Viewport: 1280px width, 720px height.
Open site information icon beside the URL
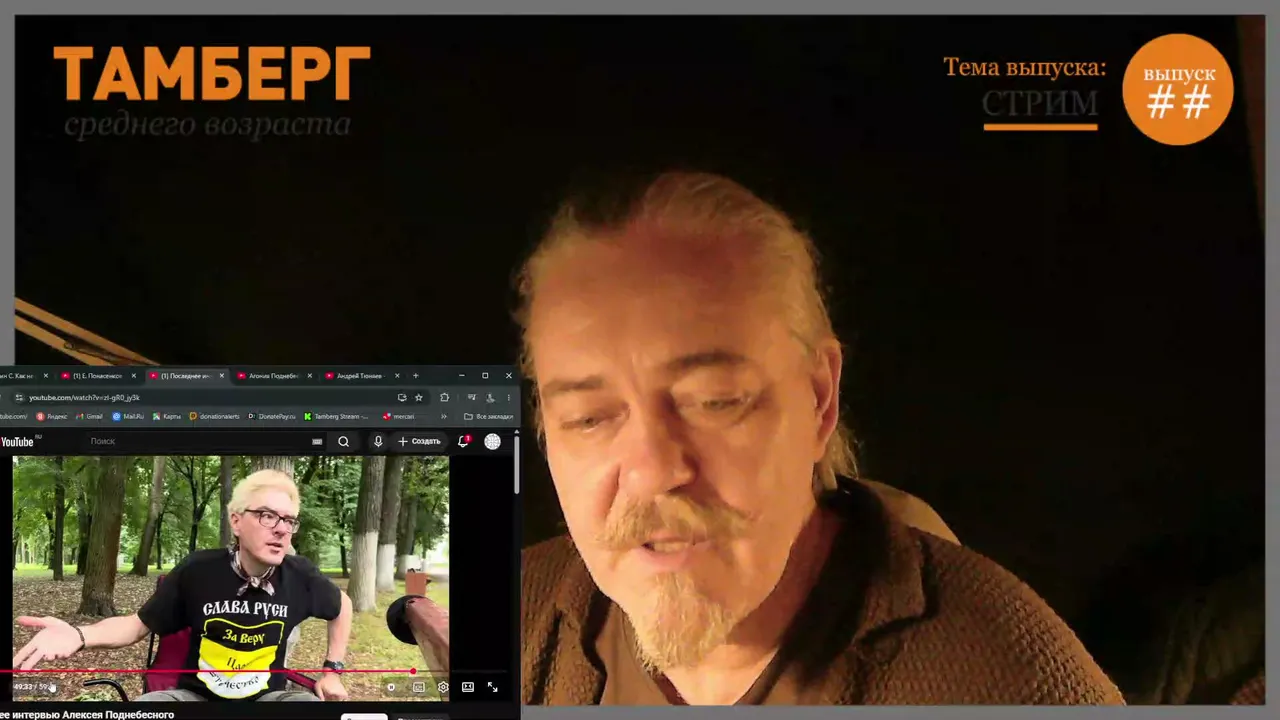19,397
